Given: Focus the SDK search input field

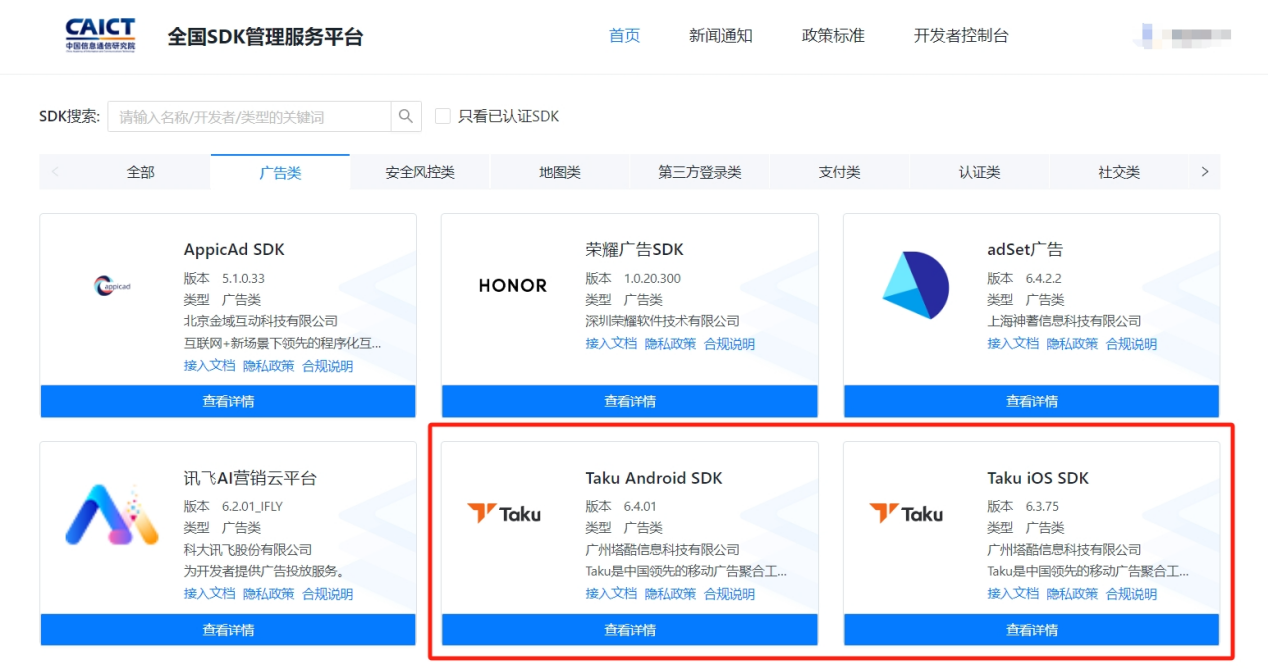Looking at the screenshot, I should pos(250,117).
